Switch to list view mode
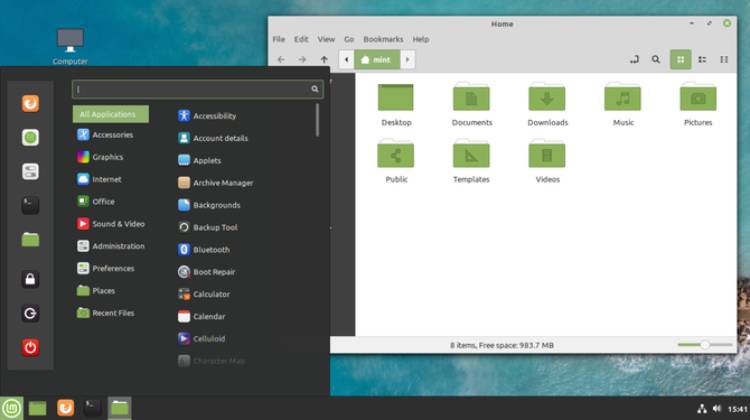The height and width of the screenshot is (420, 750). pyautogui.click(x=702, y=59)
